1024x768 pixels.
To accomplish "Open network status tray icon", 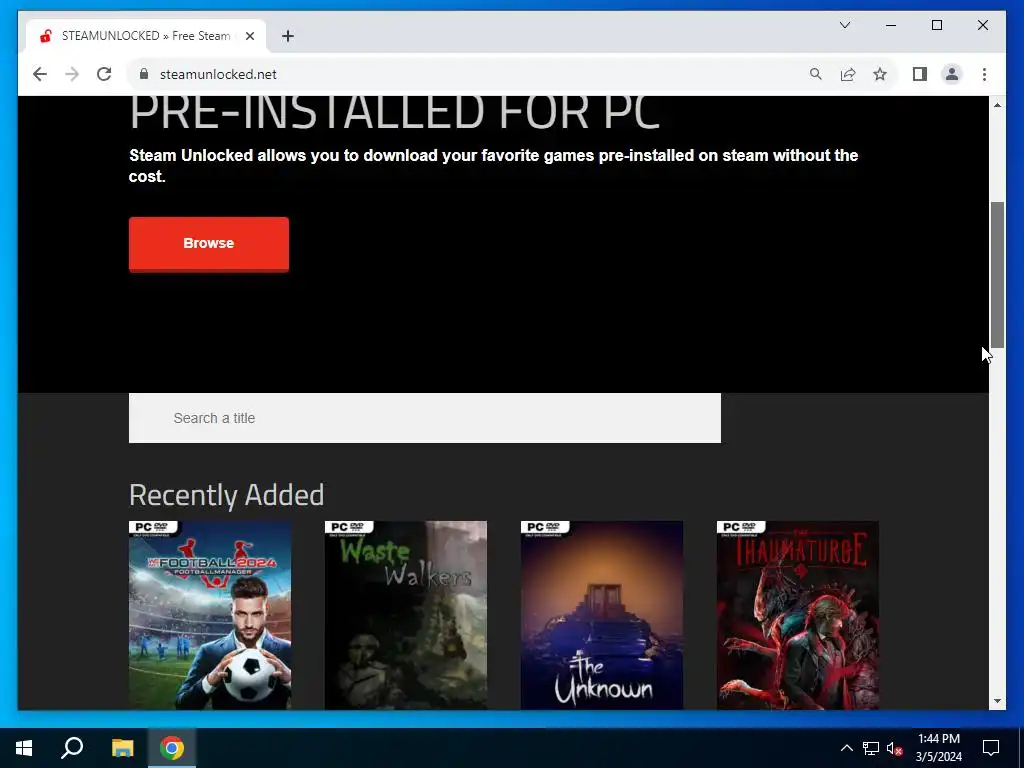I will click(871, 748).
